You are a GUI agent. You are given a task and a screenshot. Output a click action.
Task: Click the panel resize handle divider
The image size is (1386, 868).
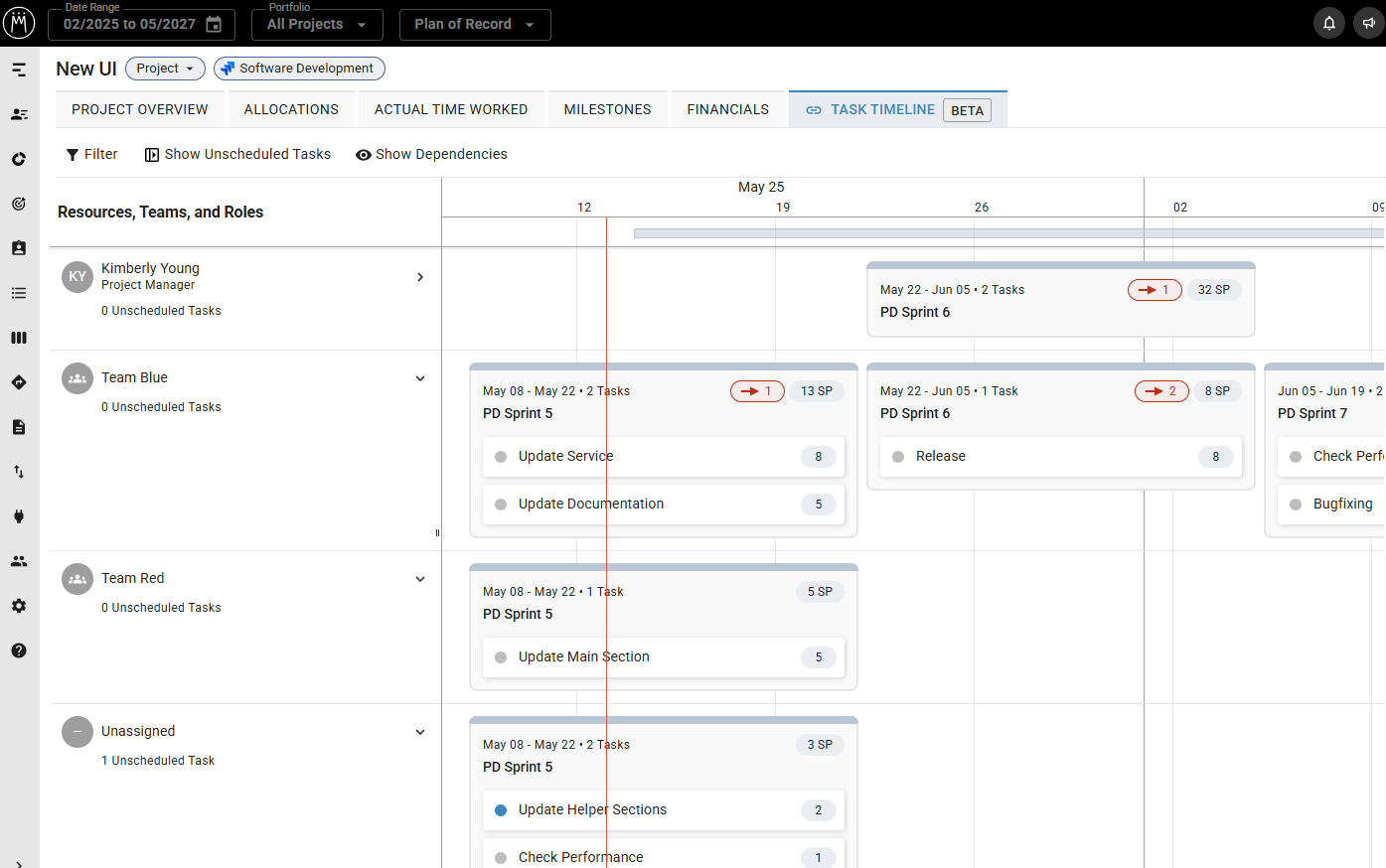pos(437,533)
